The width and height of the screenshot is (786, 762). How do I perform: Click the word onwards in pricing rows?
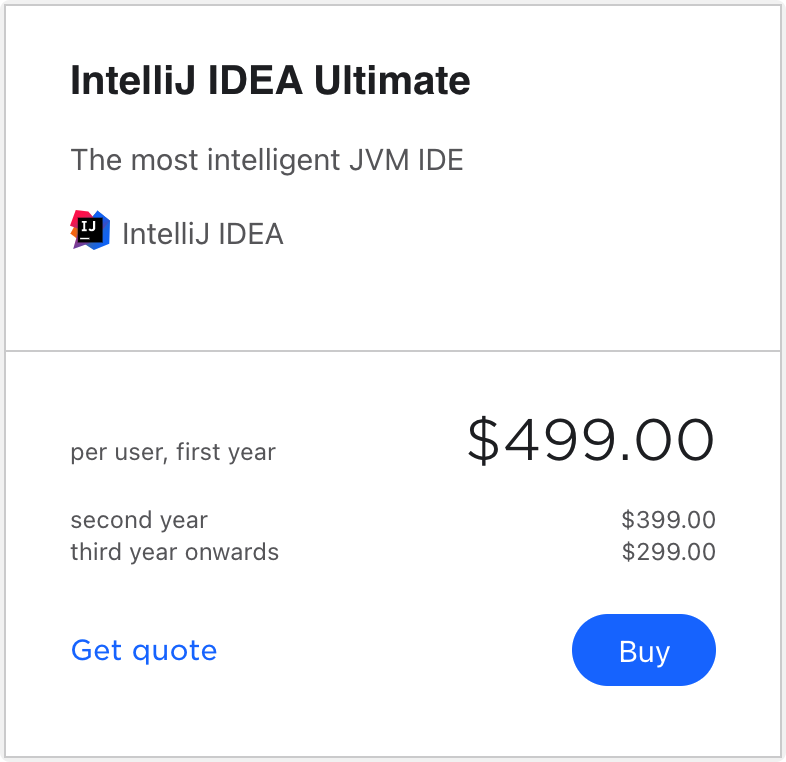click(232, 551)
